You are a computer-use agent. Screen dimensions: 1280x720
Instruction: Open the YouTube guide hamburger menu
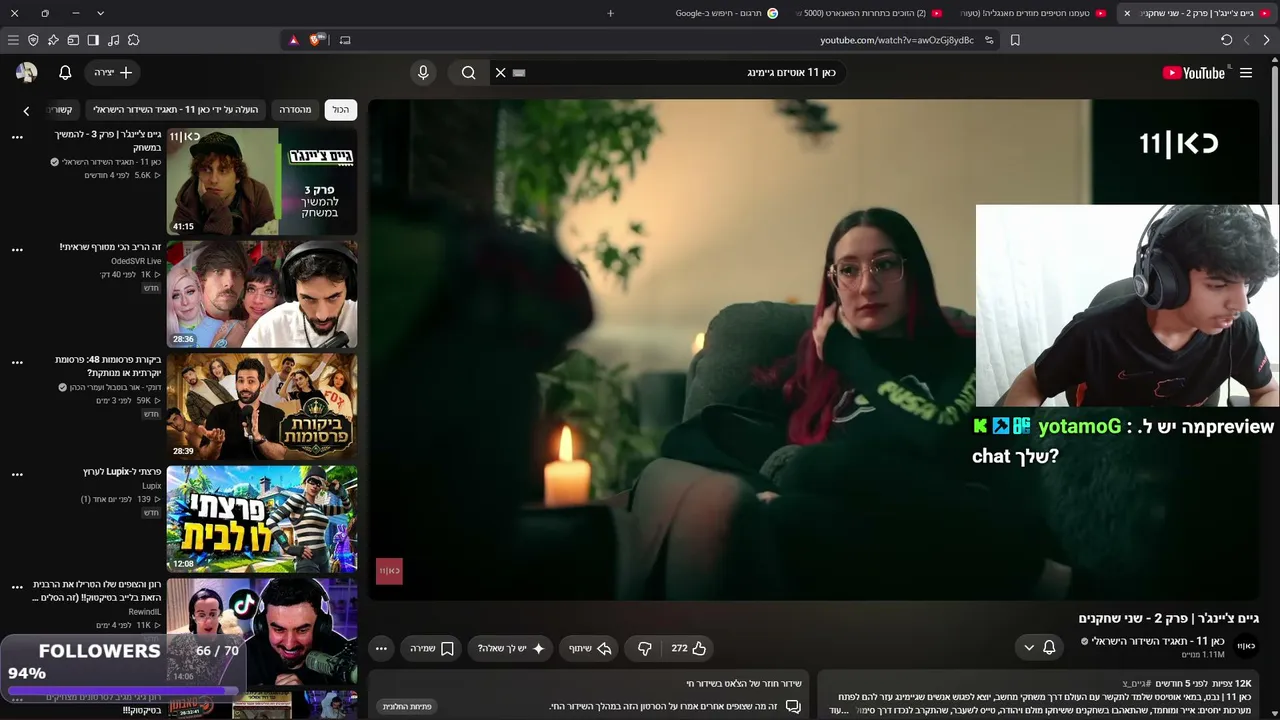1246,72
